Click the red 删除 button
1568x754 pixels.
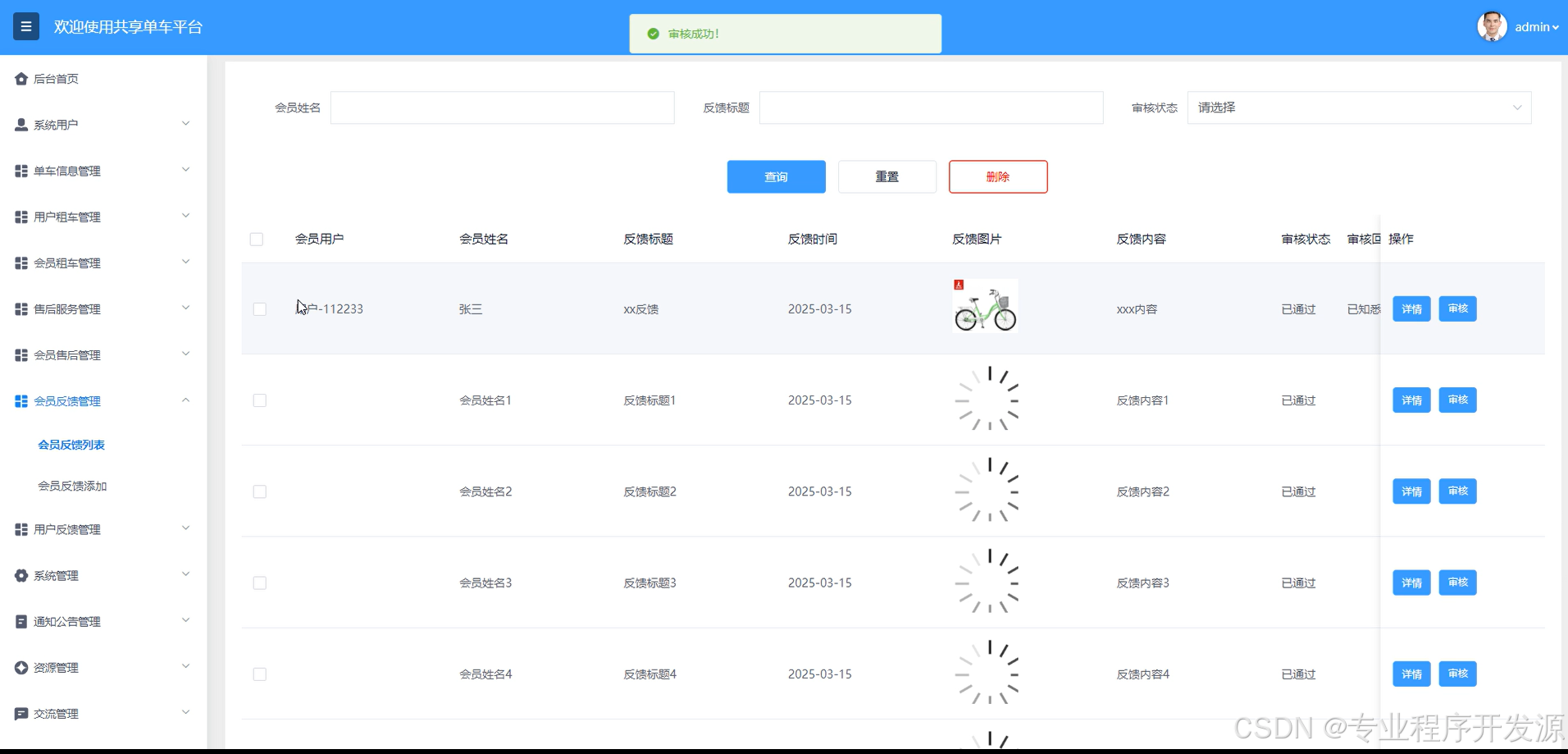click(x=998, y=176)
